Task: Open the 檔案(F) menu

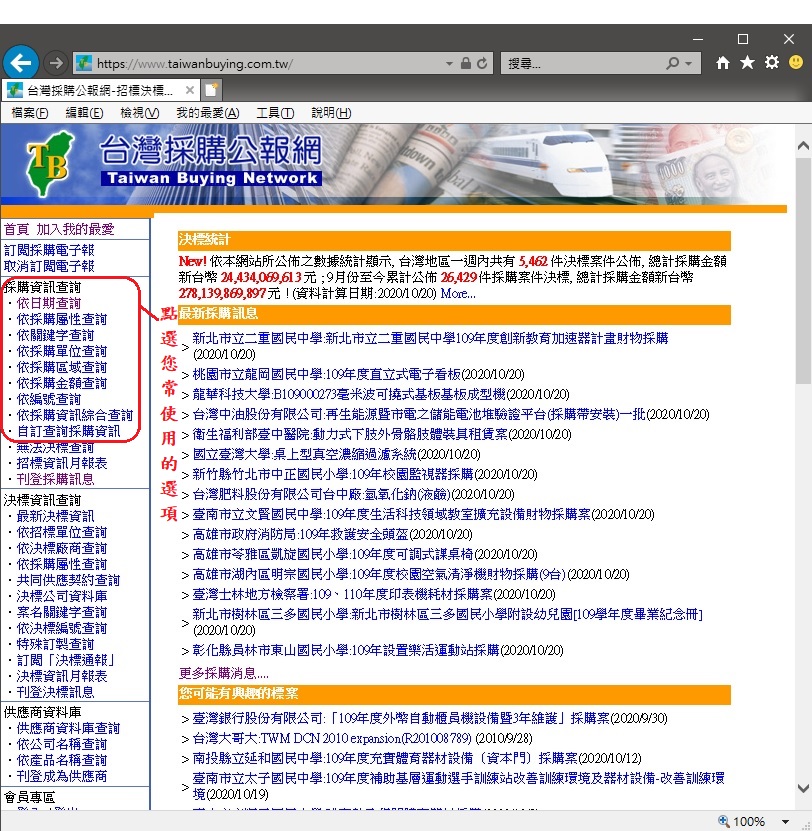Action: coord(30,113)
